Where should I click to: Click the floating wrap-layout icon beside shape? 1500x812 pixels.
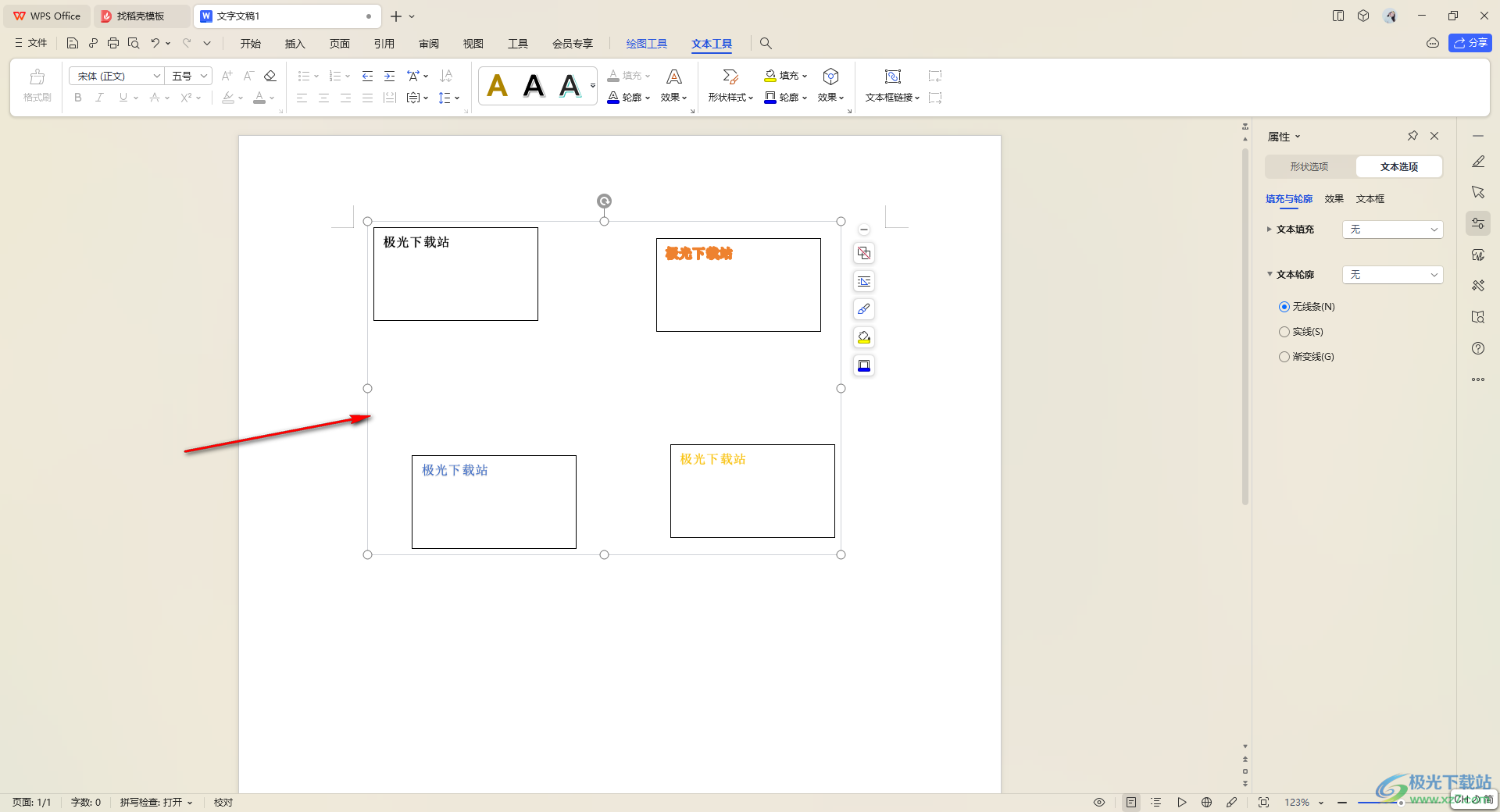864,253
